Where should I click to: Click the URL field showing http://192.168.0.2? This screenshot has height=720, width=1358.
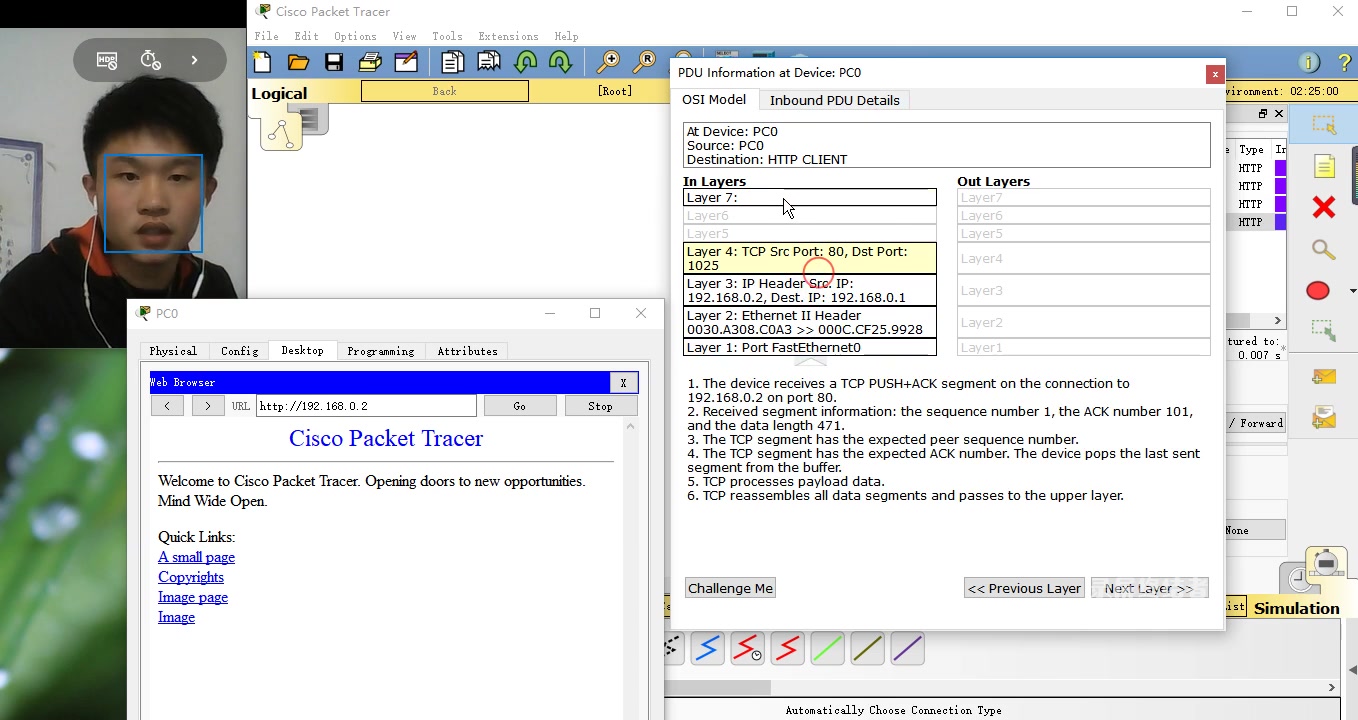[x=366, y=406]
